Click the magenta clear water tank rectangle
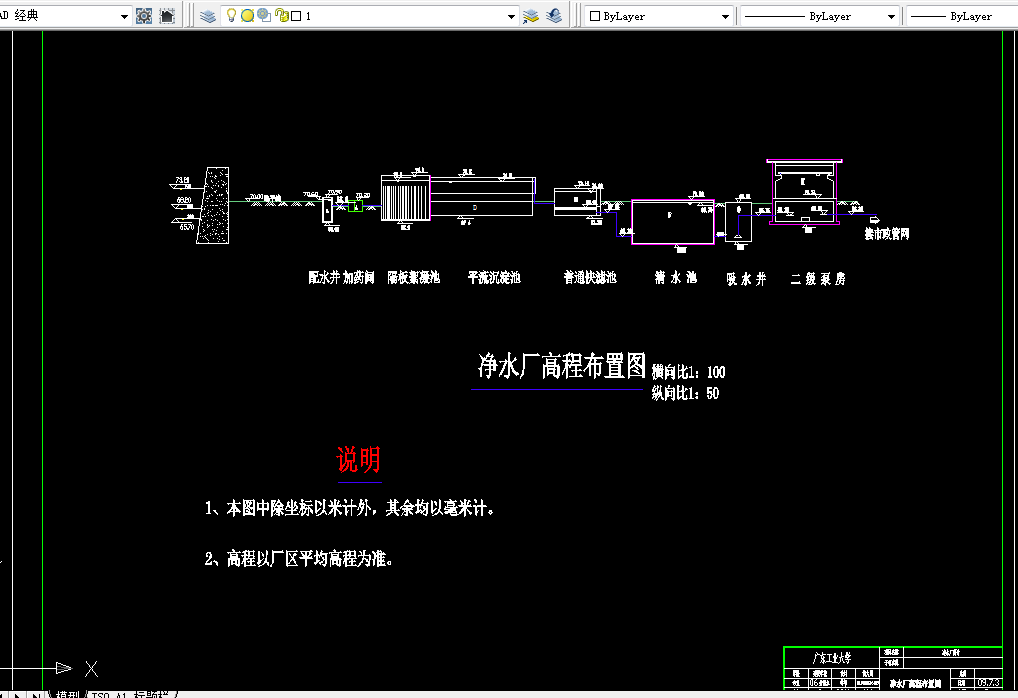Viewport: 1018px width, 698px height. click(x=673, y=222)
